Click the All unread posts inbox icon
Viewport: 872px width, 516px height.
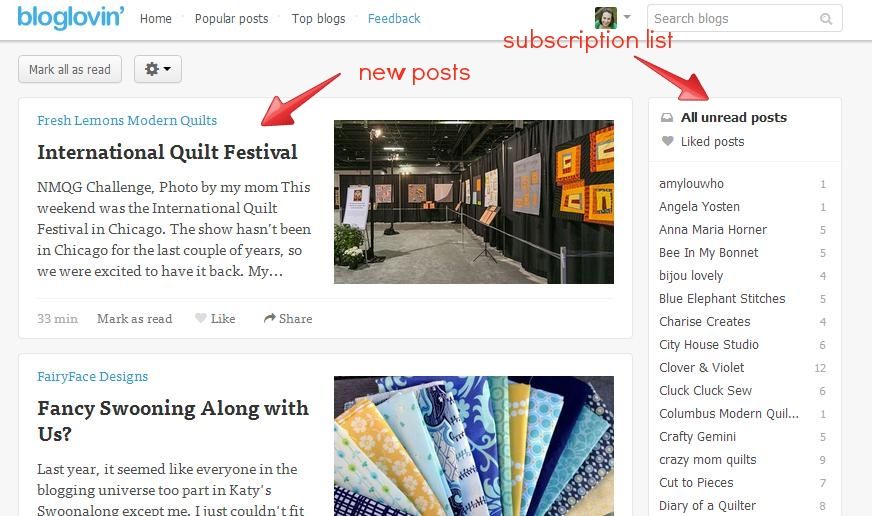coord(667,117)
